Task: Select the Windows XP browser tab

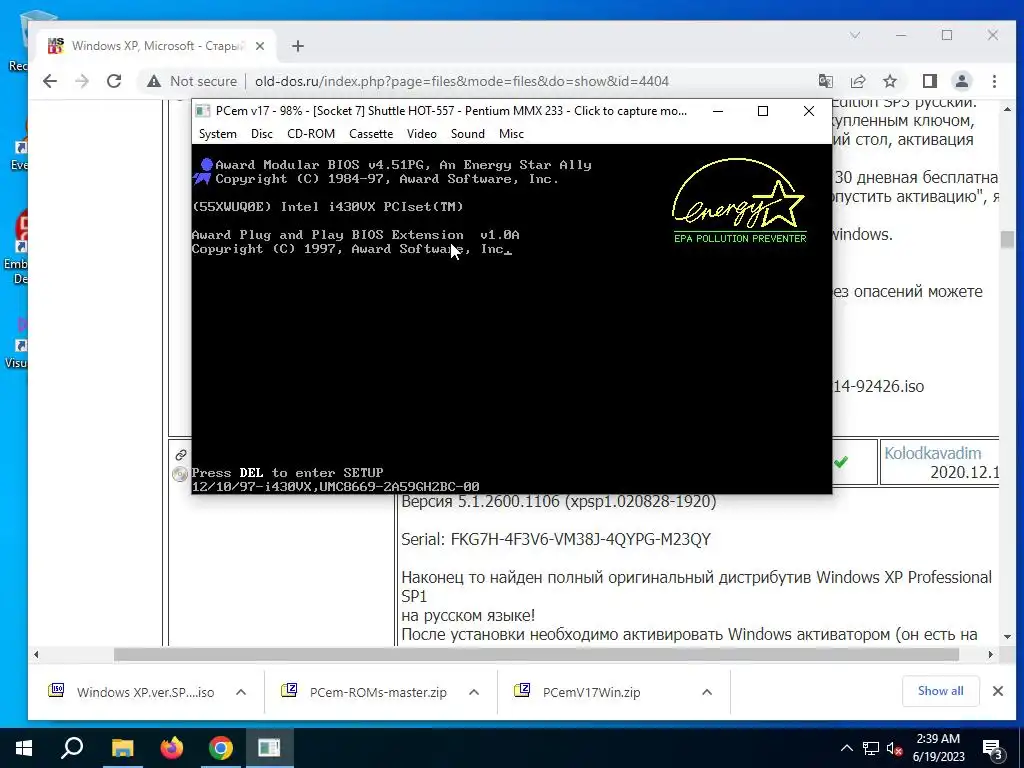Action: click(x=157, y=46)
